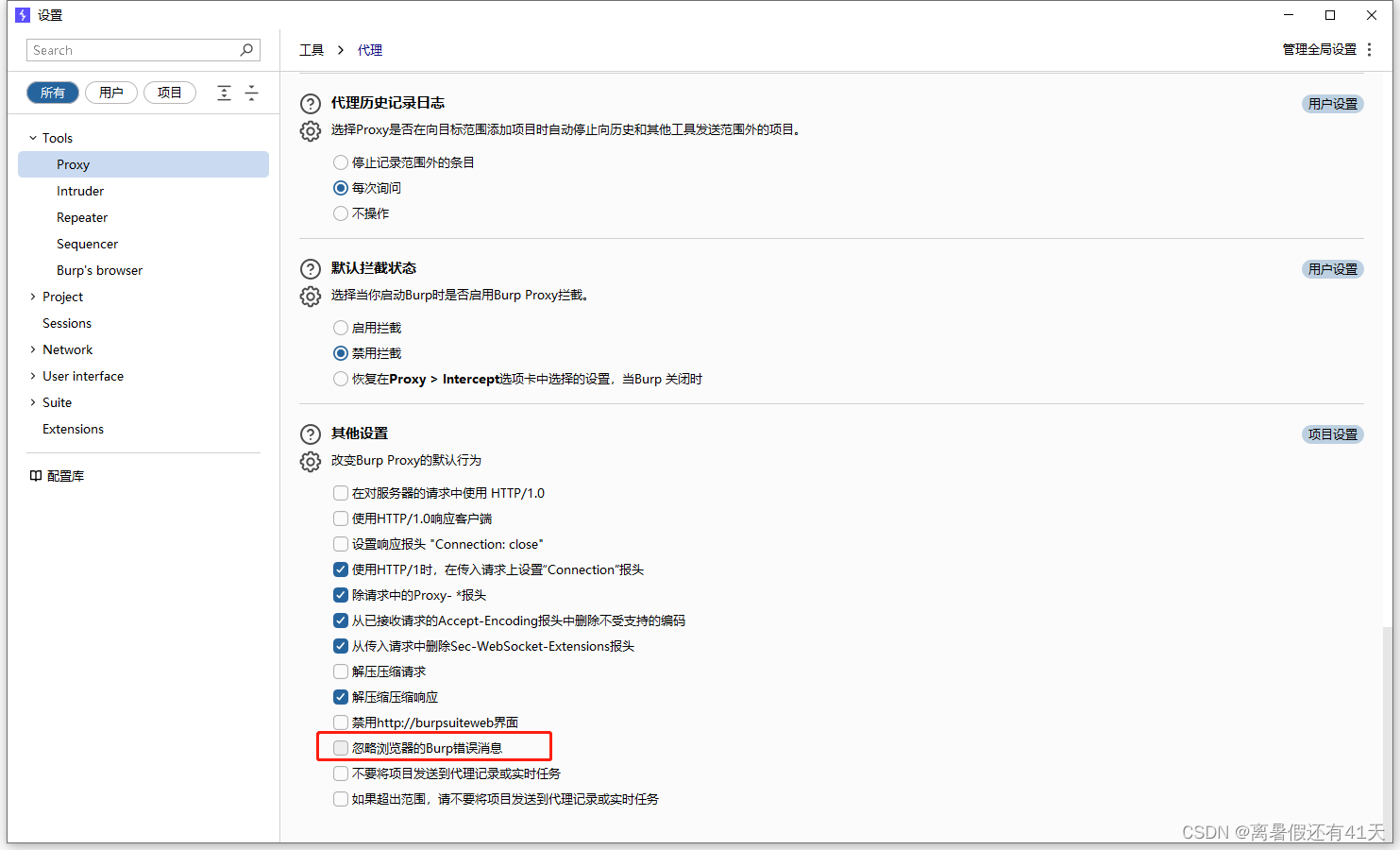The width and height of the screenshot is (1400, 850).
Task: Expand the User interface tree node
Action: coord(33,376)
